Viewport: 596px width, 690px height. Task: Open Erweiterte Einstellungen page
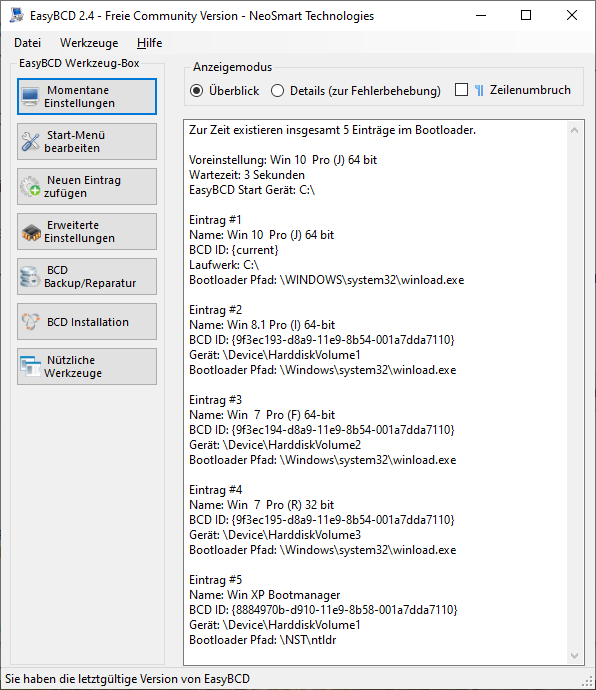[x=87, y=231]
